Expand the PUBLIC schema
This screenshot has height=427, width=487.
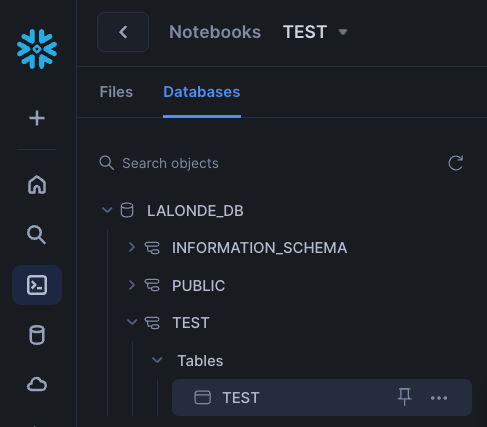(x=132, y=285)
